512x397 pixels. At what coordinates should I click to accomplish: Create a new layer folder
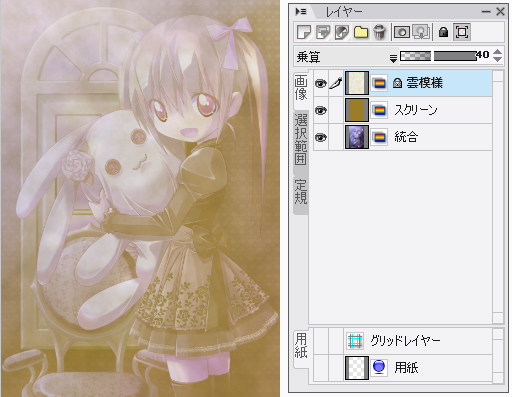361,32
